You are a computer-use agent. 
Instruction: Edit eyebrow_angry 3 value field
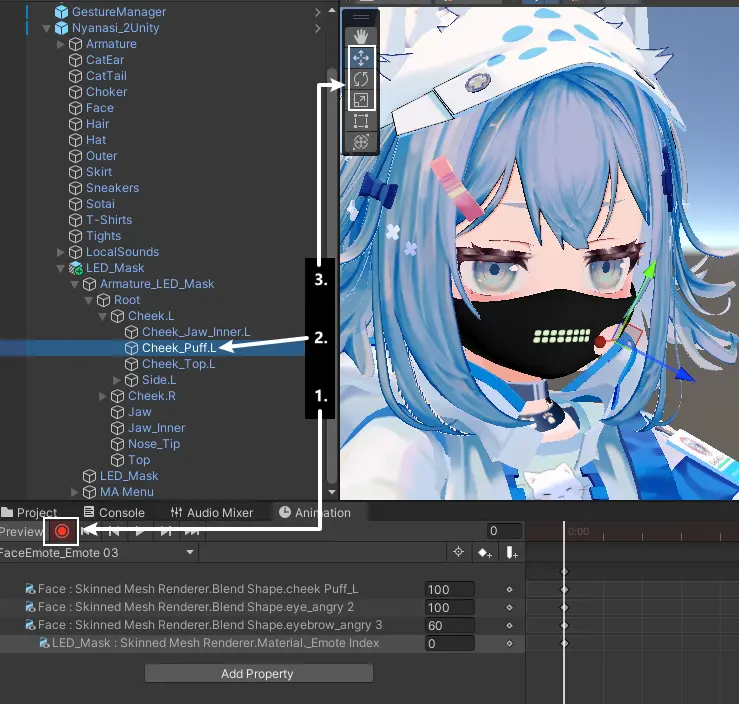click(450, 625)
